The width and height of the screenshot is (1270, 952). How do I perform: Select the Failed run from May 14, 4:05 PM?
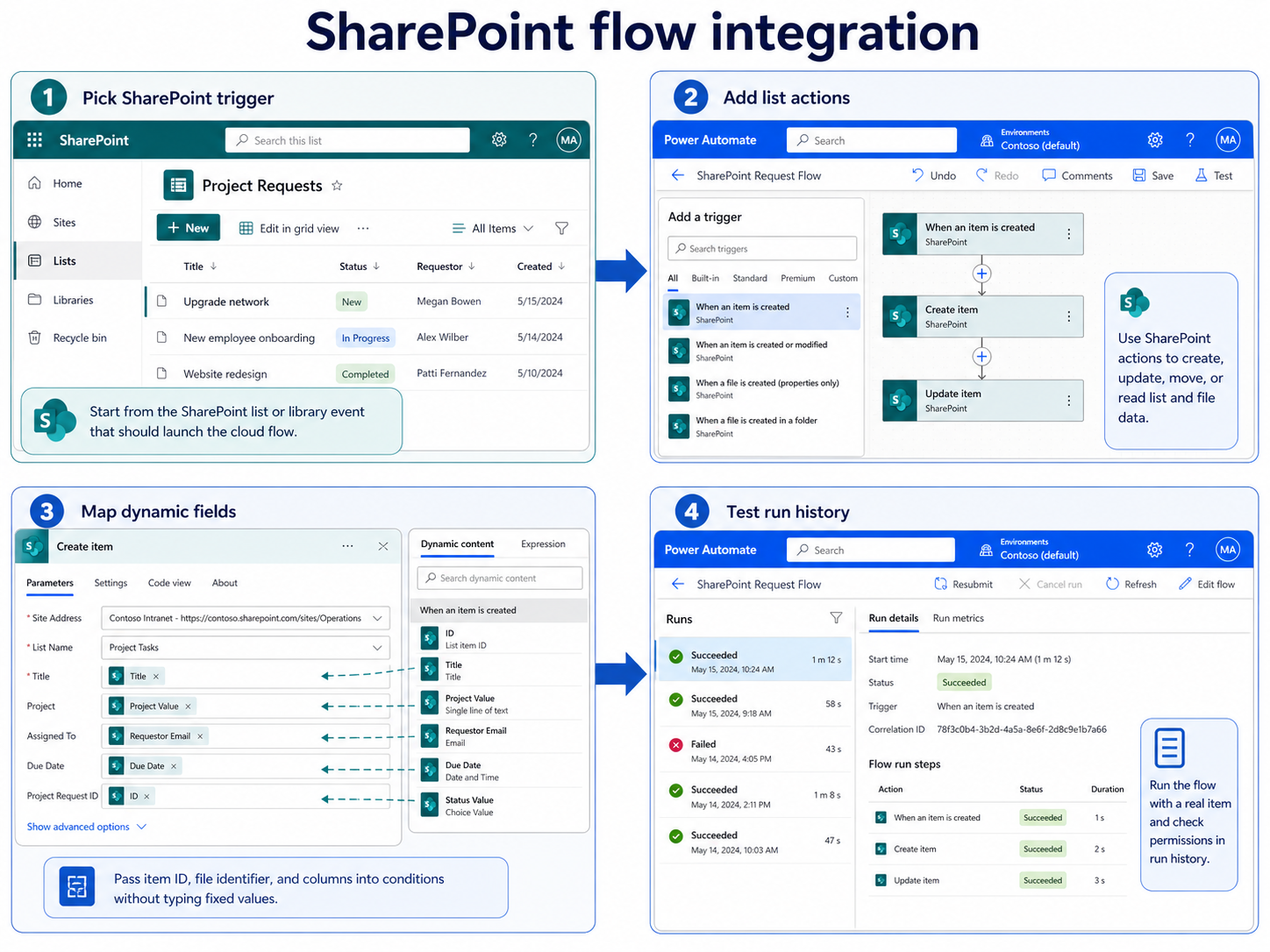point(755,750)
